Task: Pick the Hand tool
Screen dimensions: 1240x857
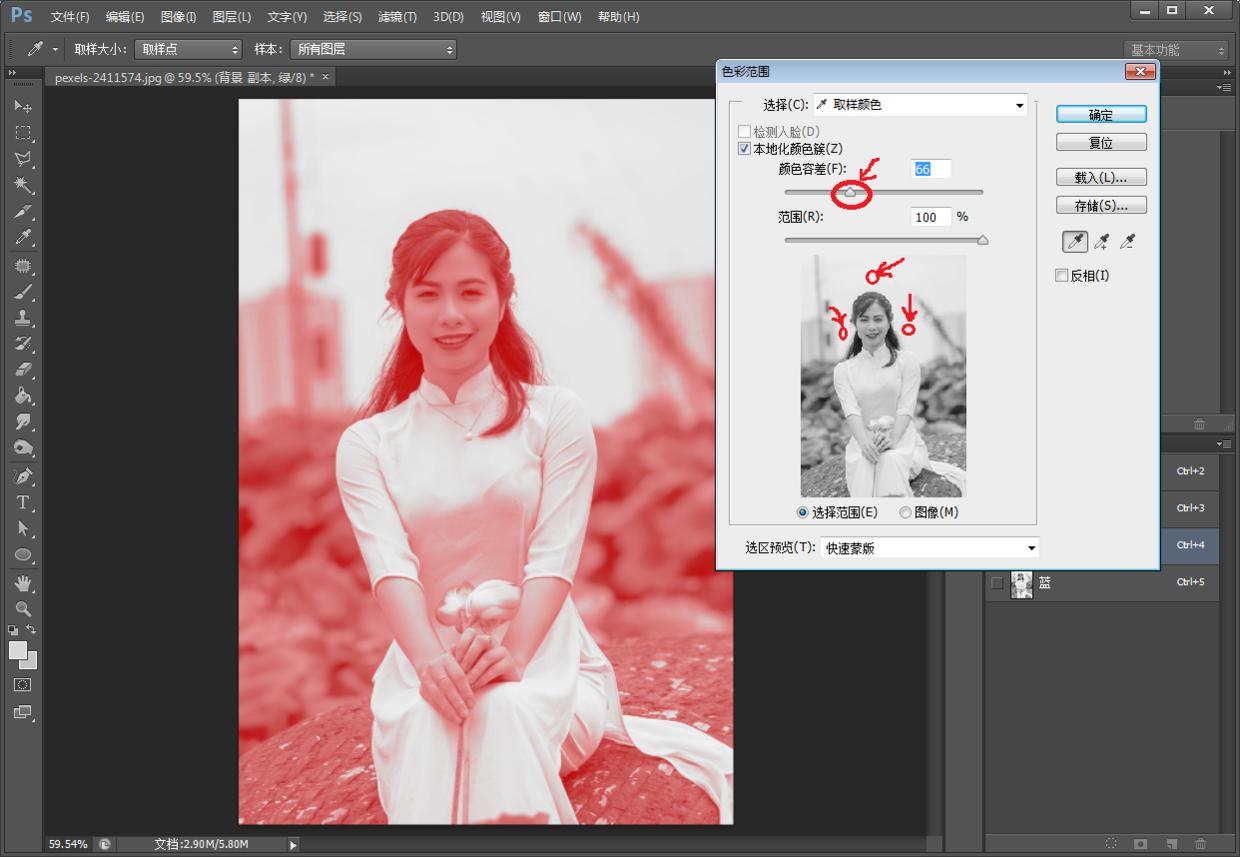Action: (23, 582)
